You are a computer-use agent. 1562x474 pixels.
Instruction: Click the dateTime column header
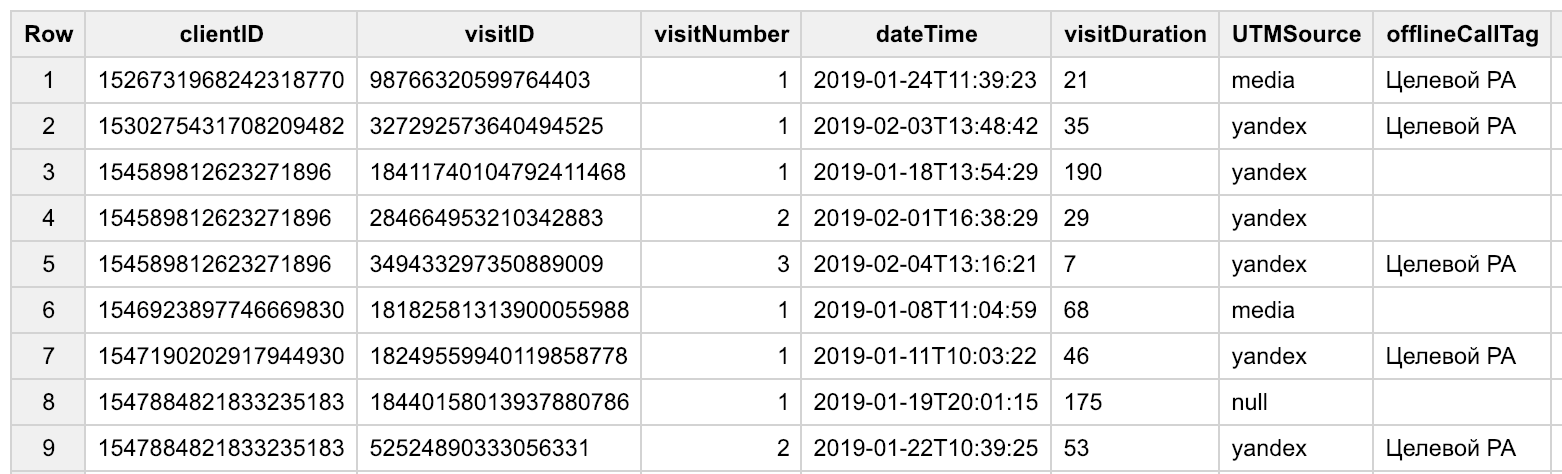(x=926, y=34)
